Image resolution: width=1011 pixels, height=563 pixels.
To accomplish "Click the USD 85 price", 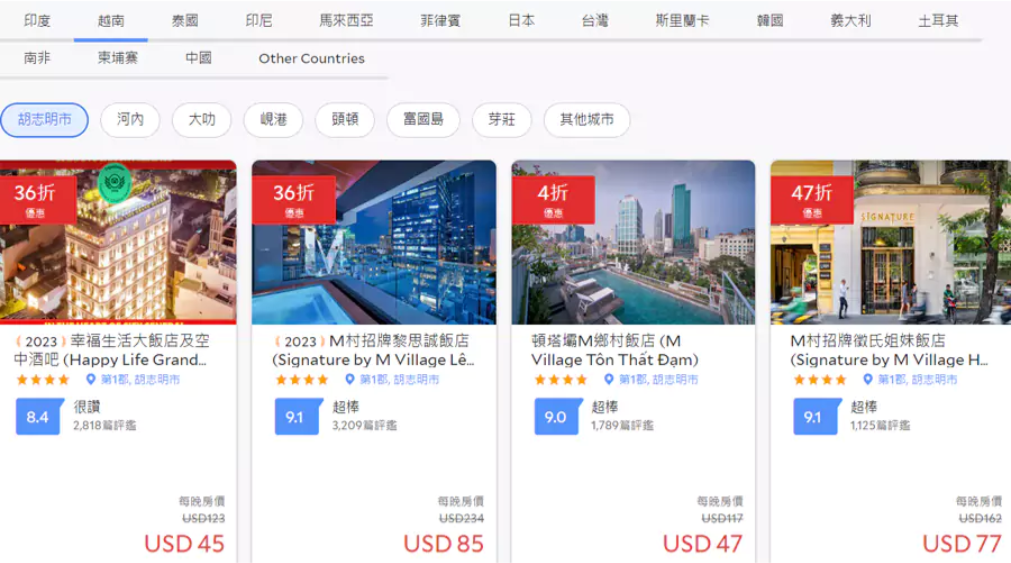I will 444,544.
